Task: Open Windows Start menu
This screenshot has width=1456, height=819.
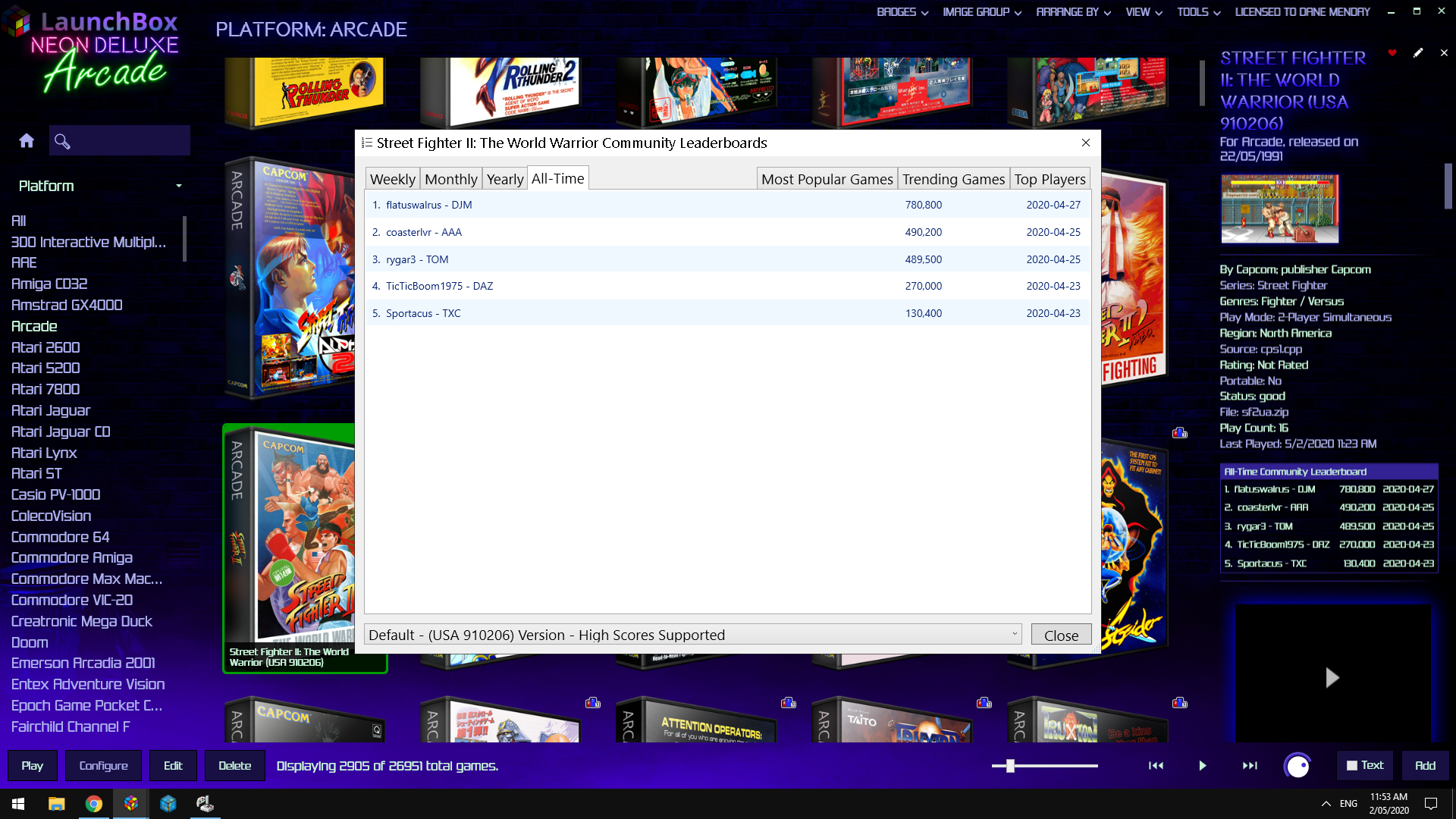Action: [x=18, y=804]
